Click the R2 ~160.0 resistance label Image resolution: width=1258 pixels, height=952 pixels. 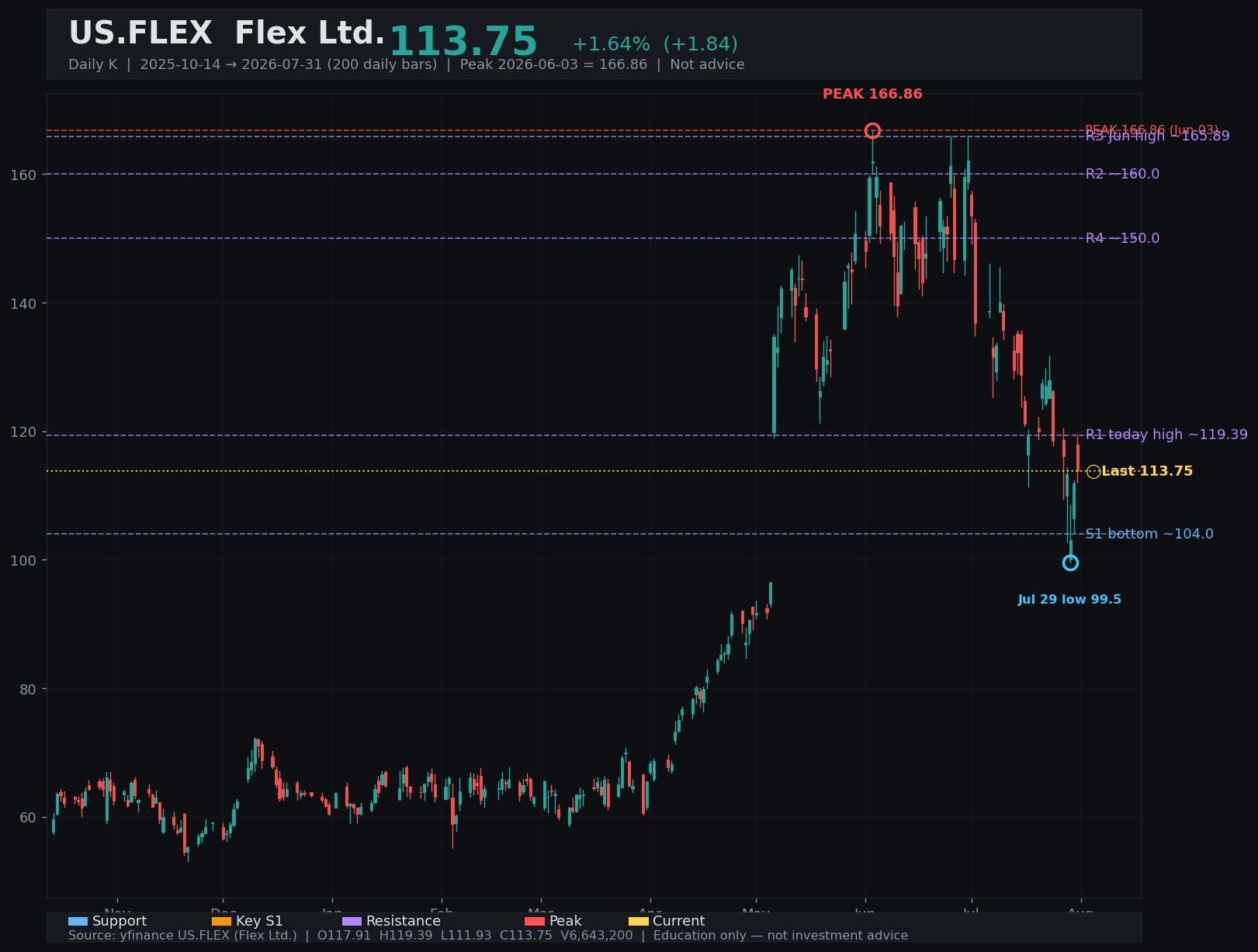pyautogui.click(x=1122, y=174)
